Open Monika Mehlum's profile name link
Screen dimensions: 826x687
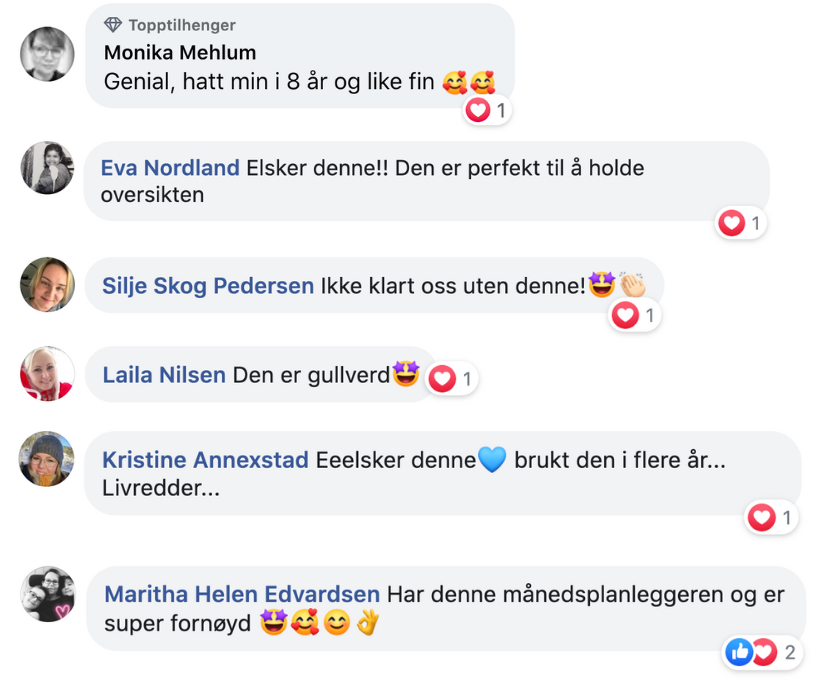click(180, 53)
